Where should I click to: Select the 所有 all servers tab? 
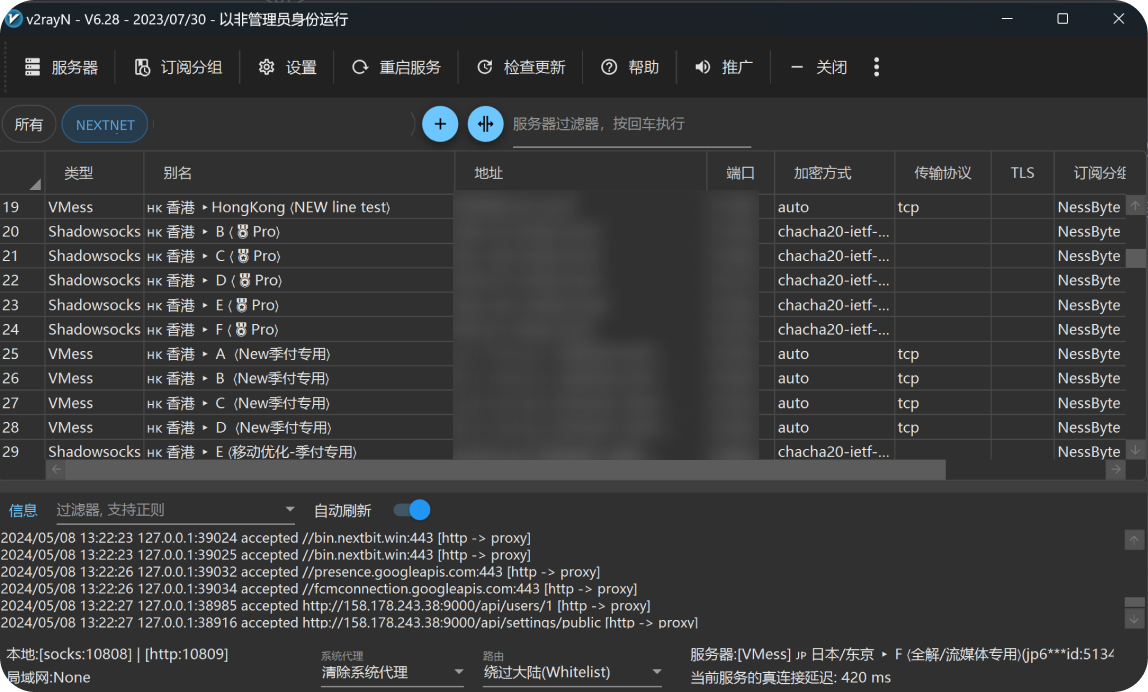pyautogui.click(x=29, y=125)
